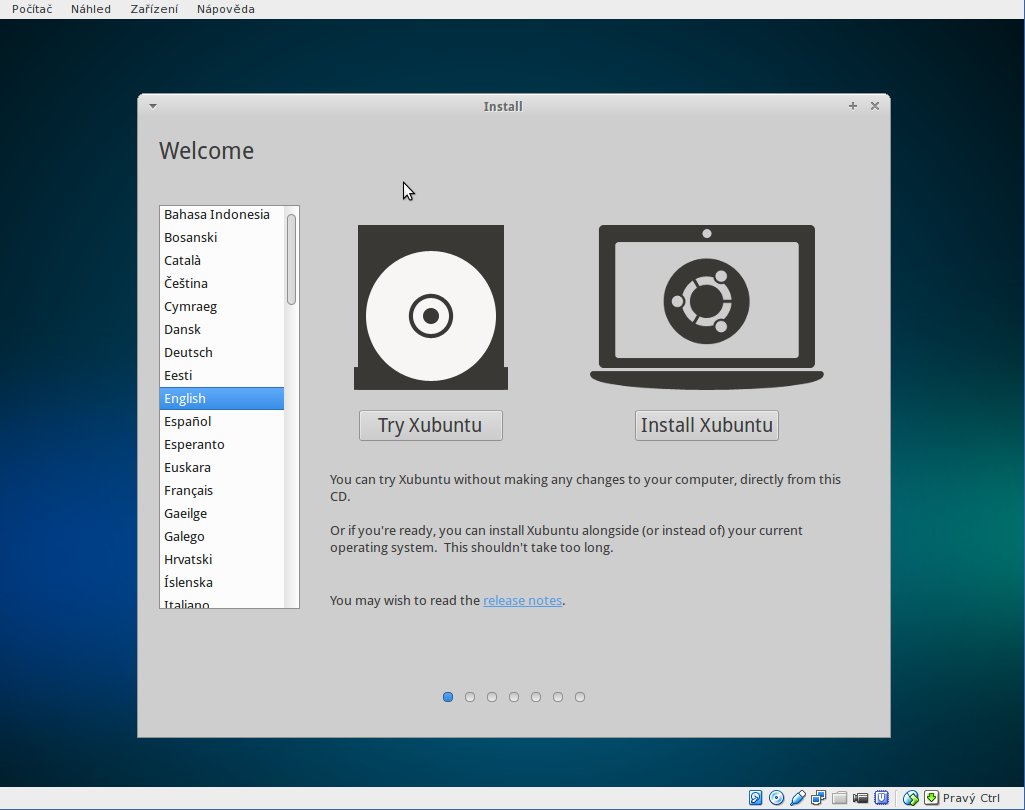The height and width of the screenshot is (810, 1025).
Task: Choose Deutsch as the installer language
Action: point(222,352)
